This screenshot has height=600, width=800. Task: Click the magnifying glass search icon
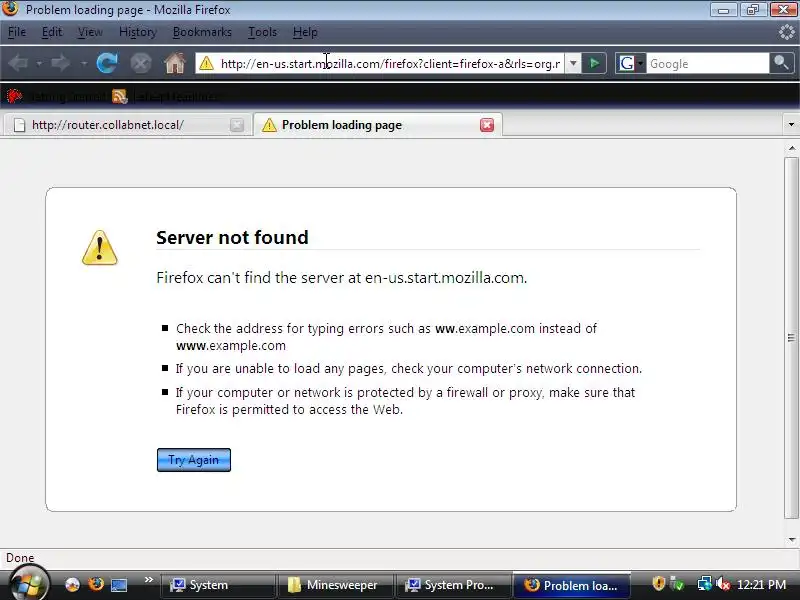781,63
